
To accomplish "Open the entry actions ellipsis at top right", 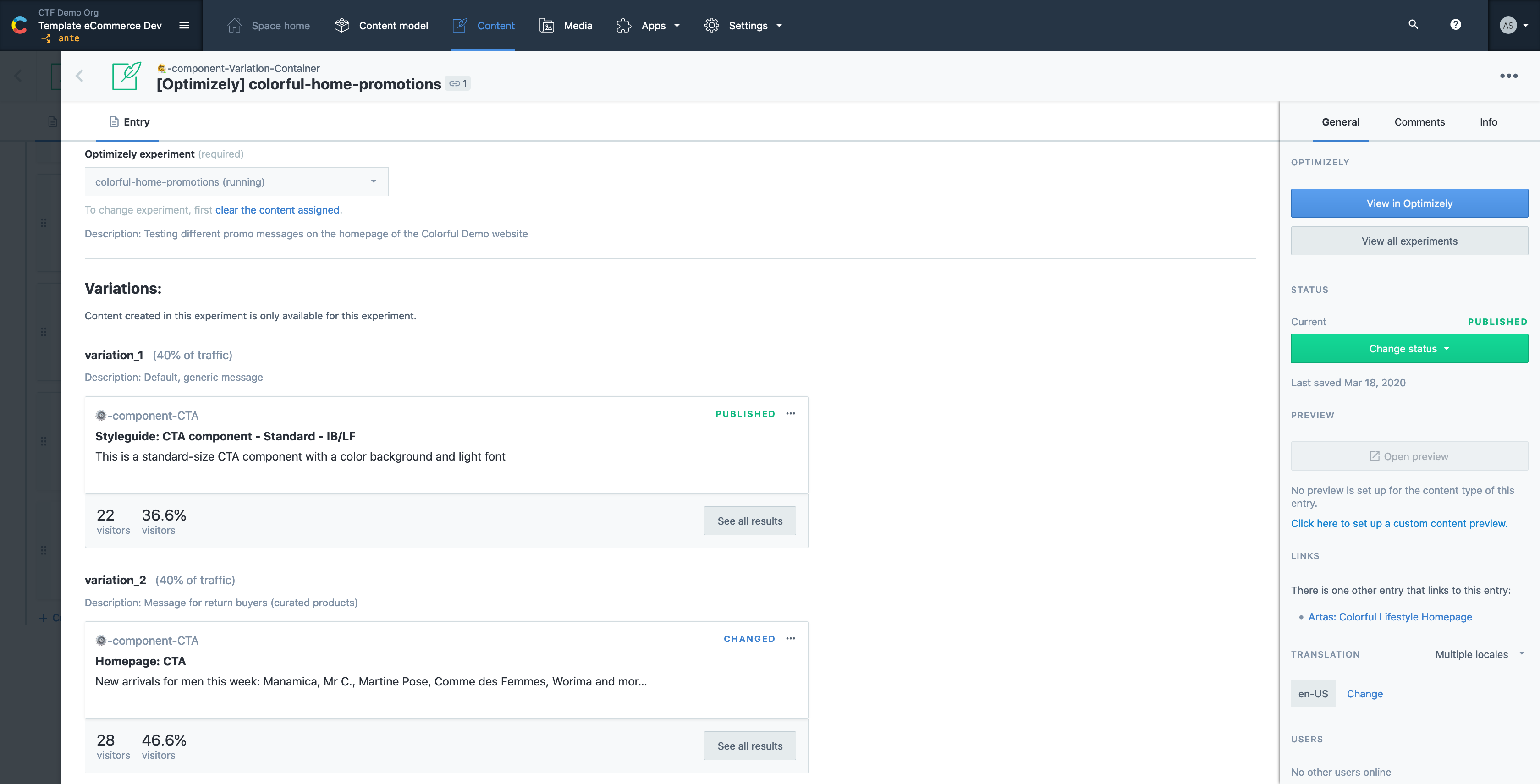I will 1508,76.
